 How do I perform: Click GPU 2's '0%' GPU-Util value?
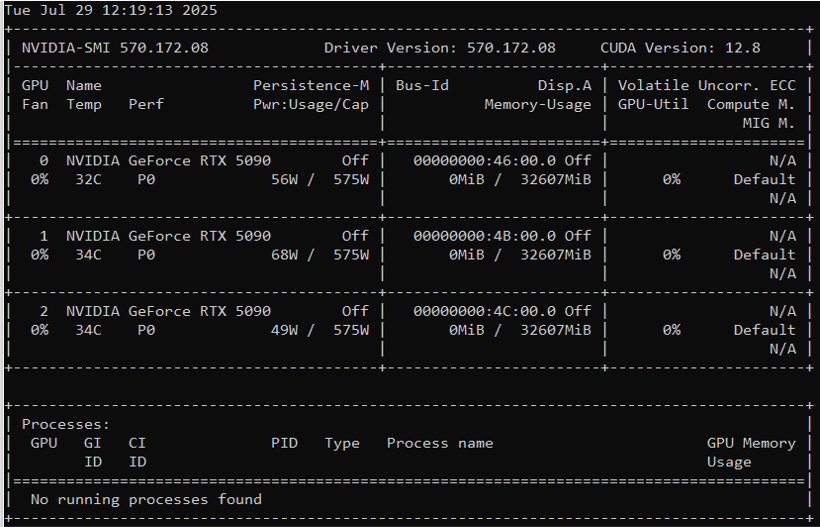pos(671,330)
